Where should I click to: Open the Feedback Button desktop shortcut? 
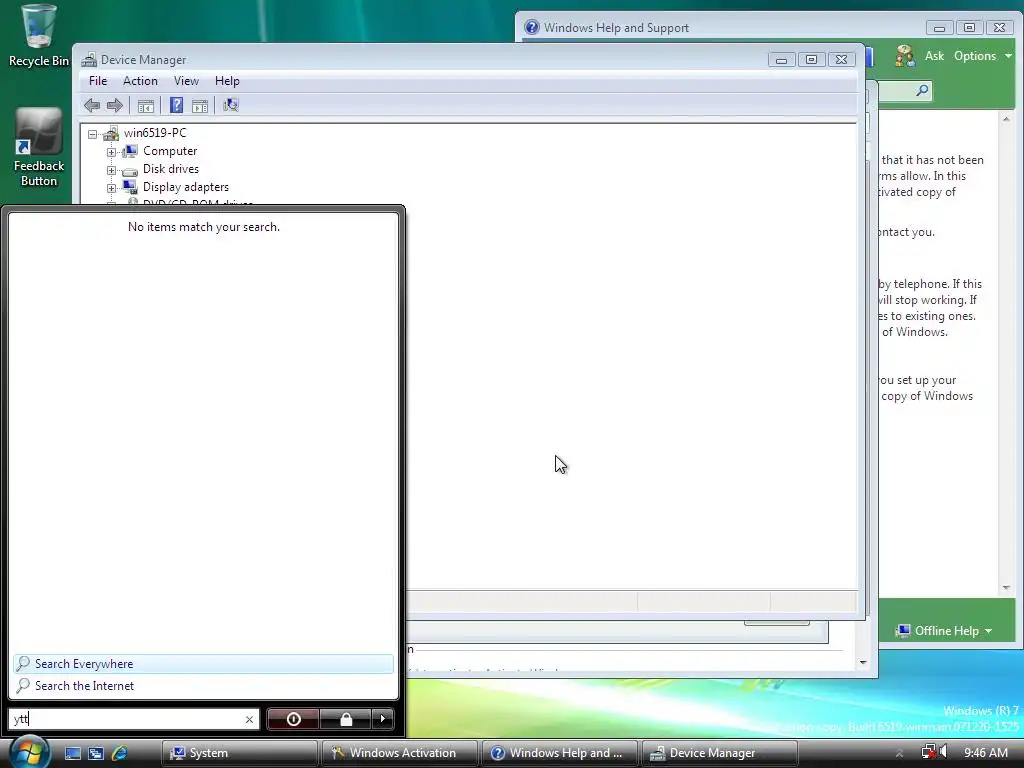(39, 148)
